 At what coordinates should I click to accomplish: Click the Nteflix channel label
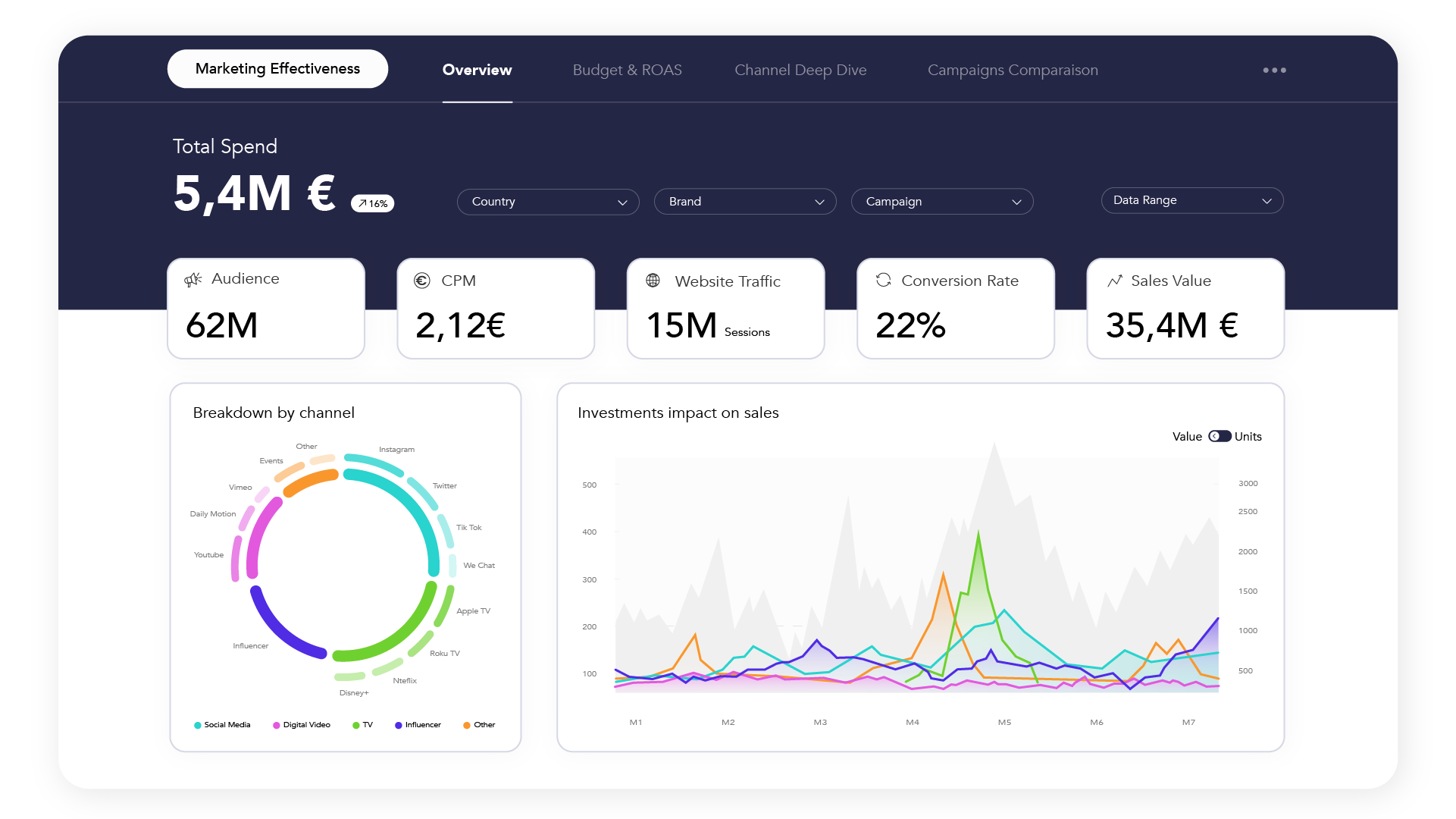point(405,681)
